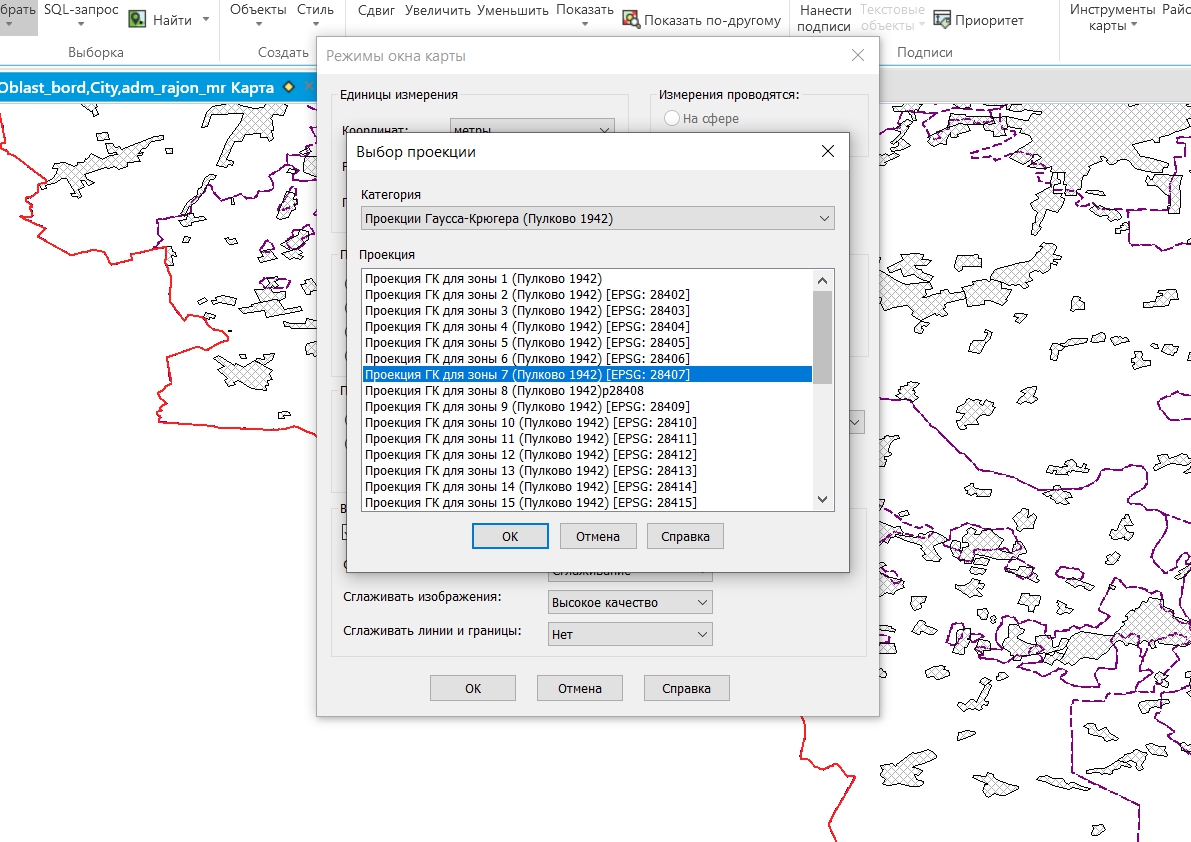Select the На сфере radio button
This screenshot has width=1191, height=842.
[672, 118]
